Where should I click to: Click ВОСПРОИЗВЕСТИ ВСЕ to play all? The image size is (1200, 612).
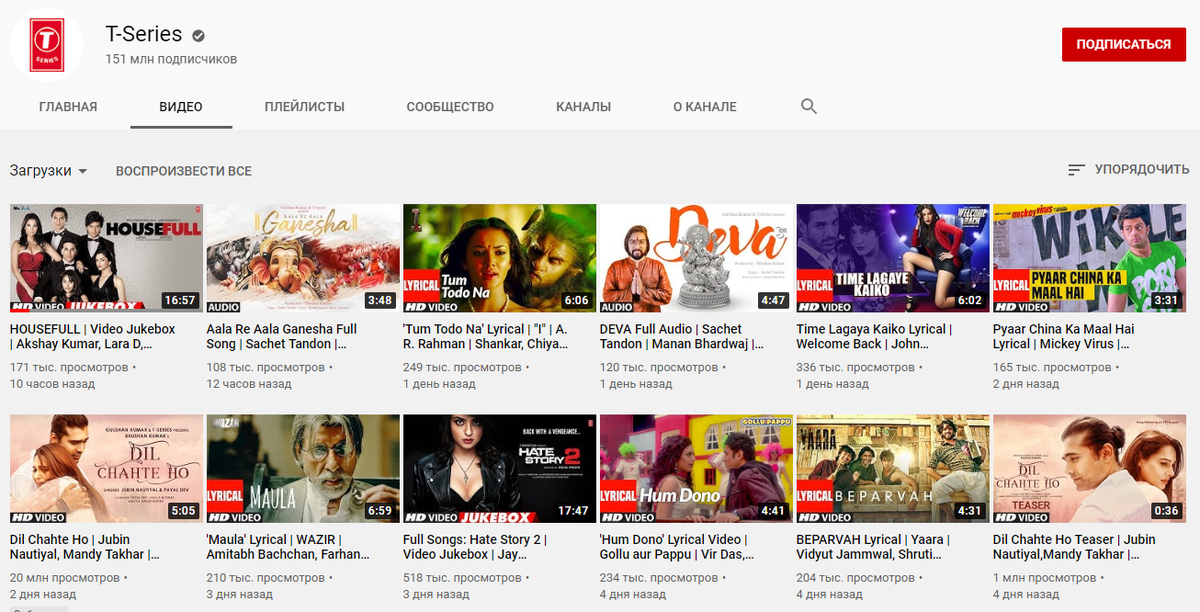[184, 171]
